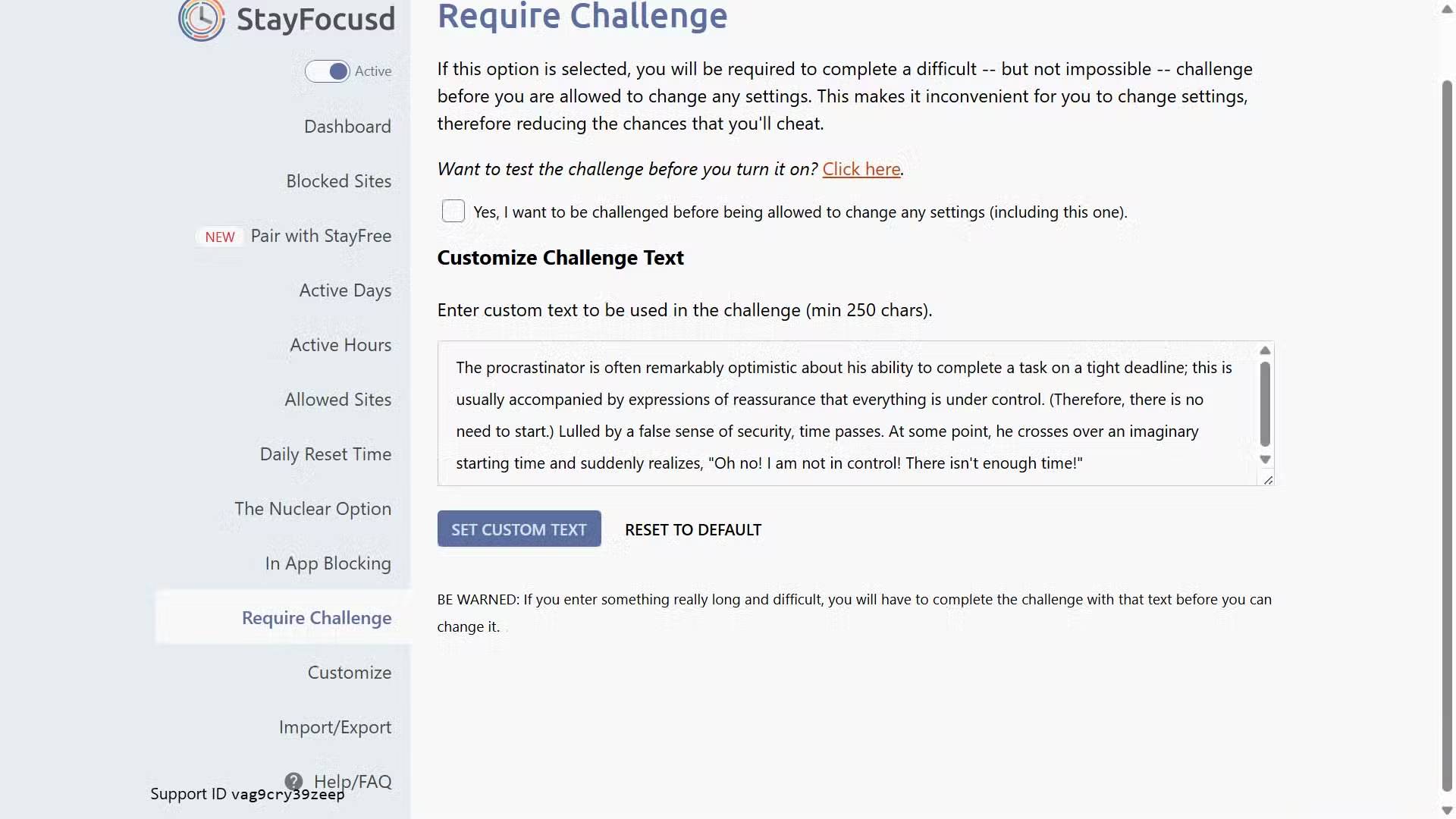Open The Nuclear Option page

click(312, 509)
